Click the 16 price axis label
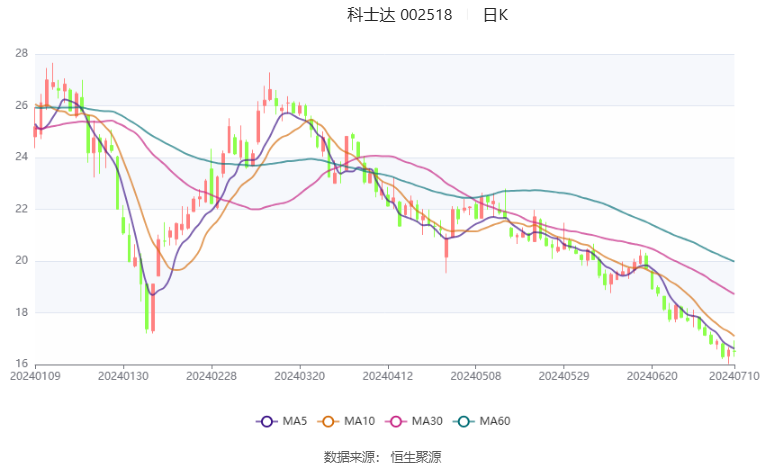This screenshot has width=765, height=465. (20, 364)
